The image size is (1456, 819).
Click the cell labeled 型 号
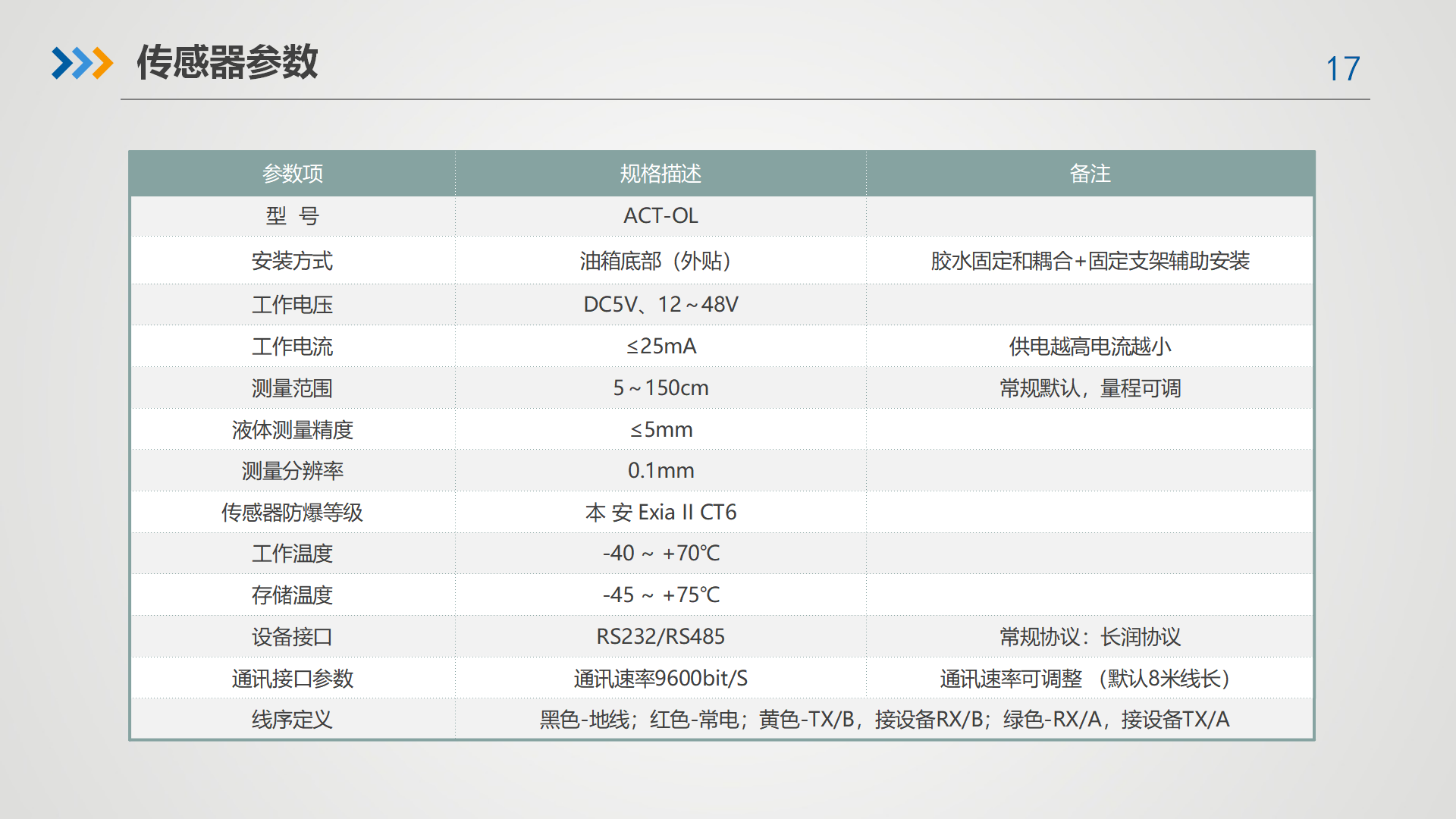[293, 216]
